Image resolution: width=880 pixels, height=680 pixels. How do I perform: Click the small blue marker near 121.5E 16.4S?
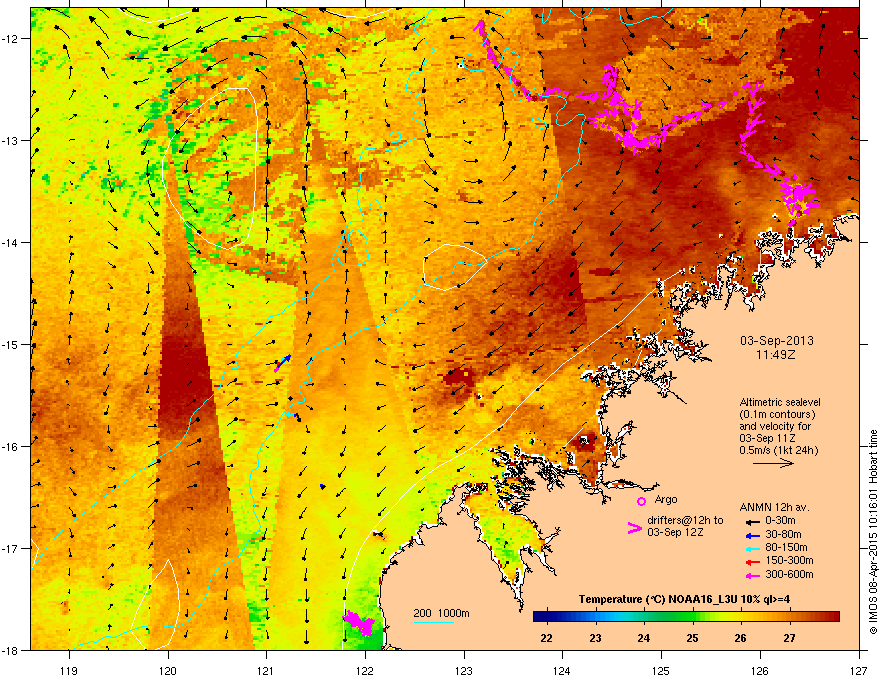click(x=322, y=486)
